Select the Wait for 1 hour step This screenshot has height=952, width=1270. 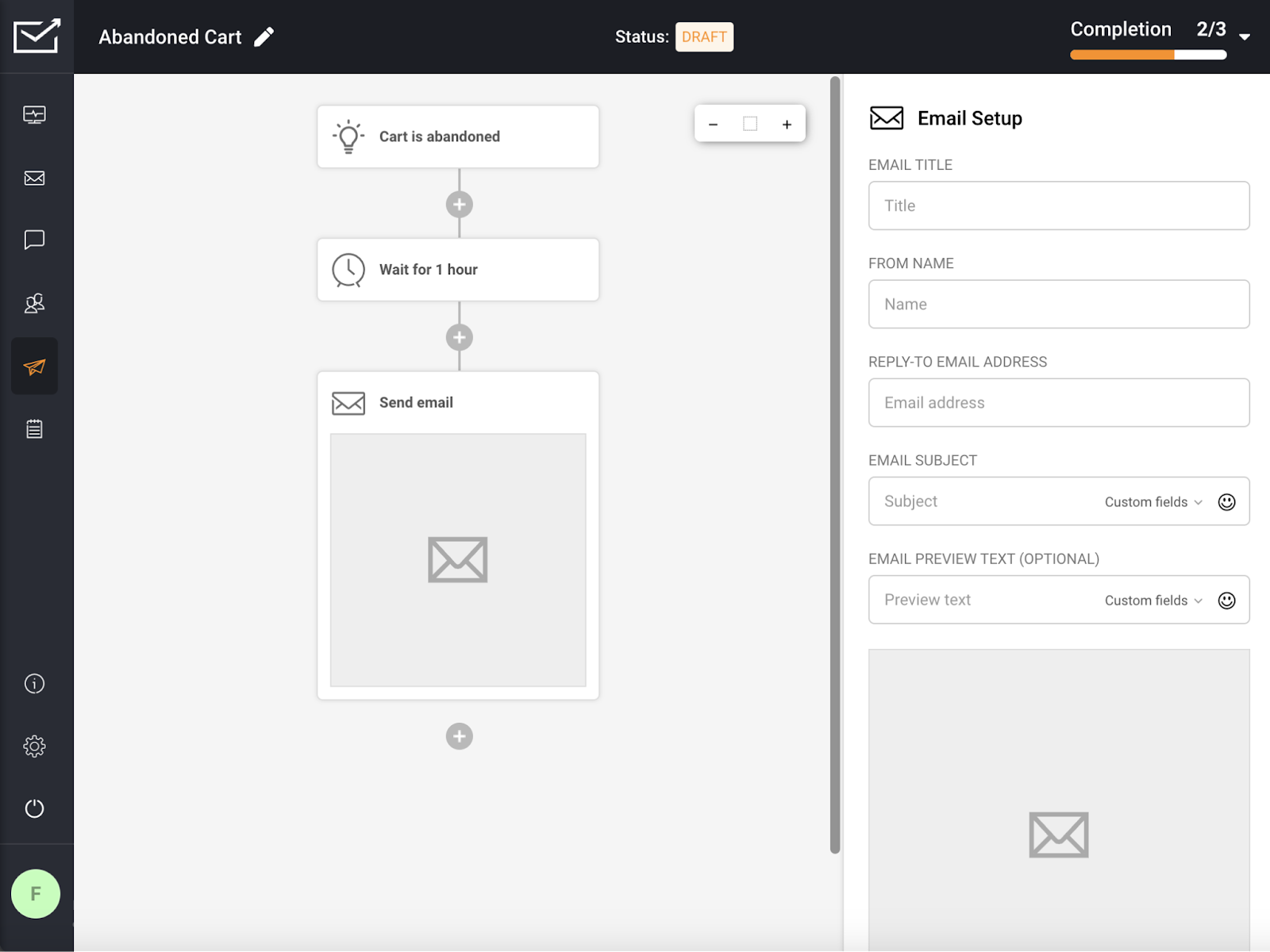[458, 269]
